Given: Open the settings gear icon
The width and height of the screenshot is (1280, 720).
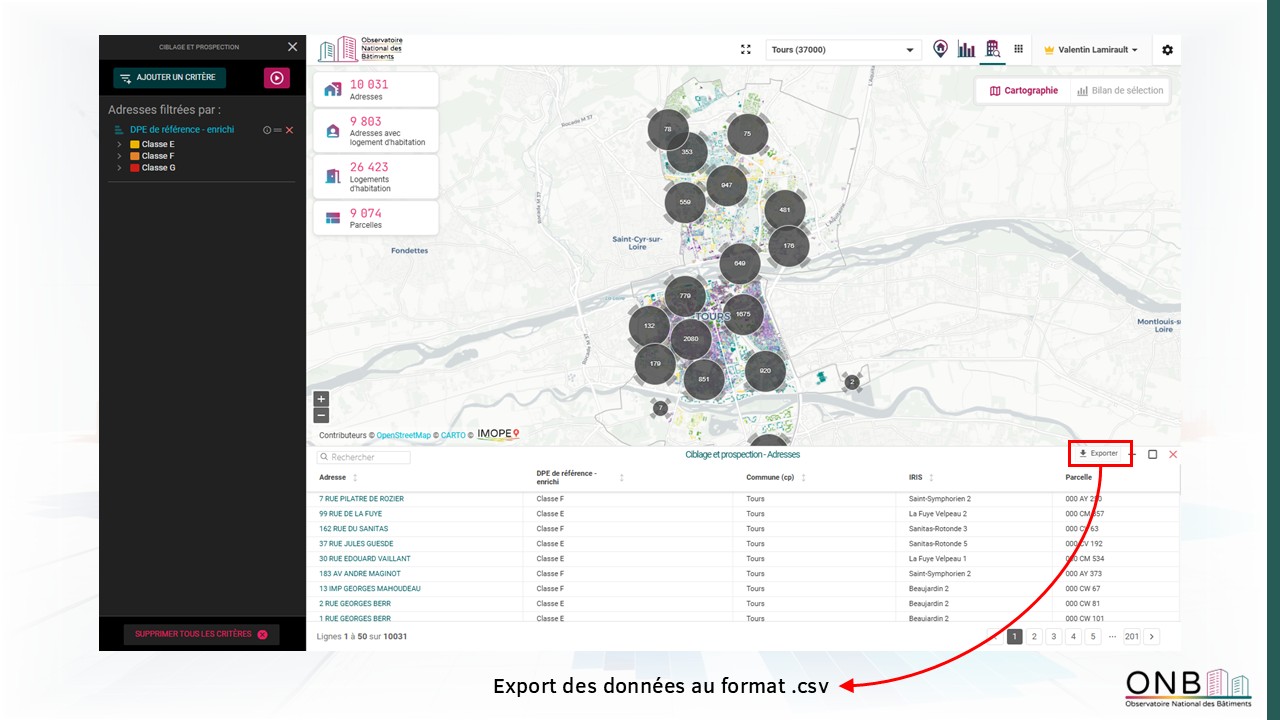Looking at the screenshot, I should coord(1167,50).
